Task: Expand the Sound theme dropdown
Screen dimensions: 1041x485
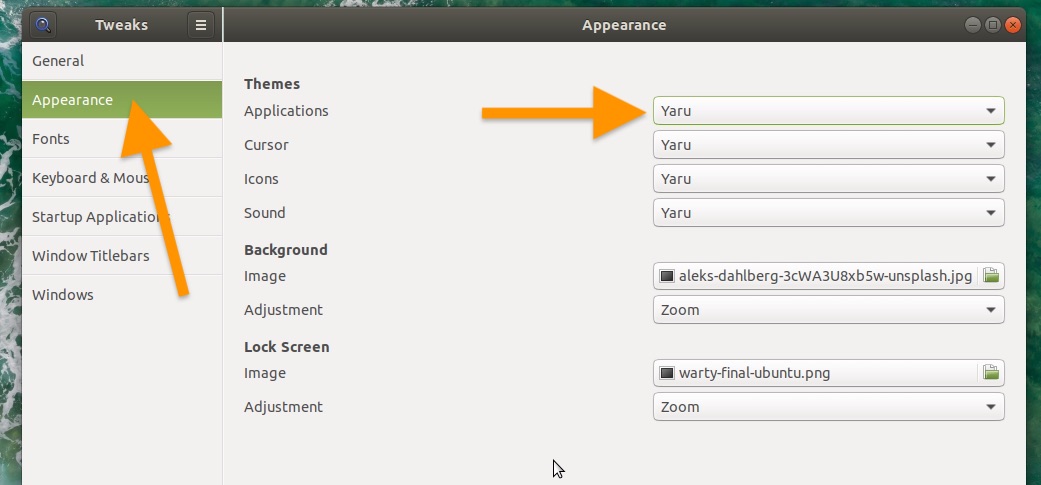Action: (829, 212)
